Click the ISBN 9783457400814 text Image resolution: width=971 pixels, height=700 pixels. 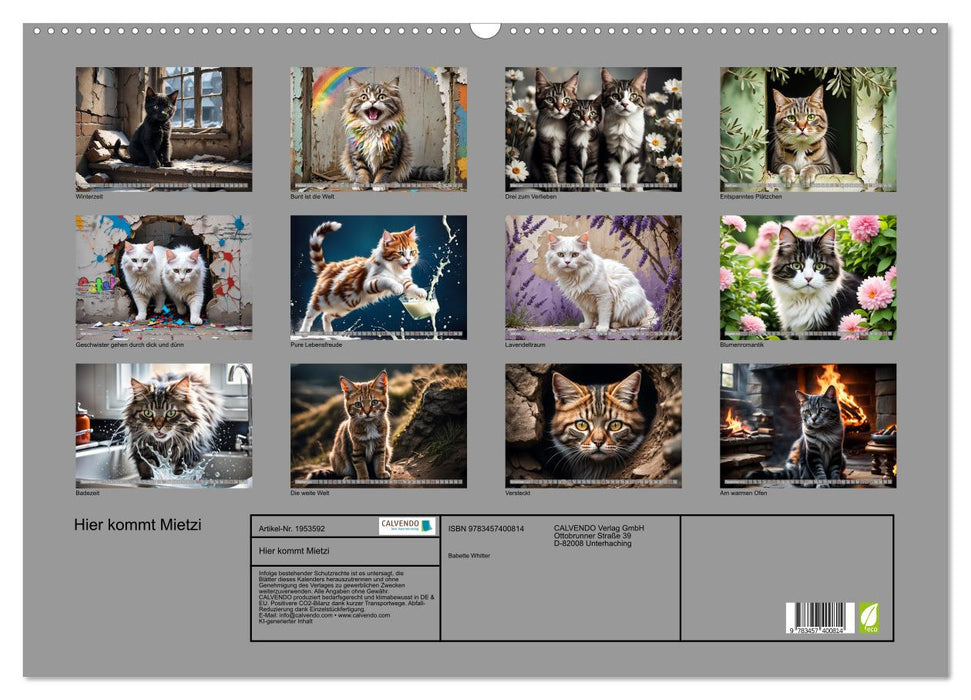coord(486,528)
